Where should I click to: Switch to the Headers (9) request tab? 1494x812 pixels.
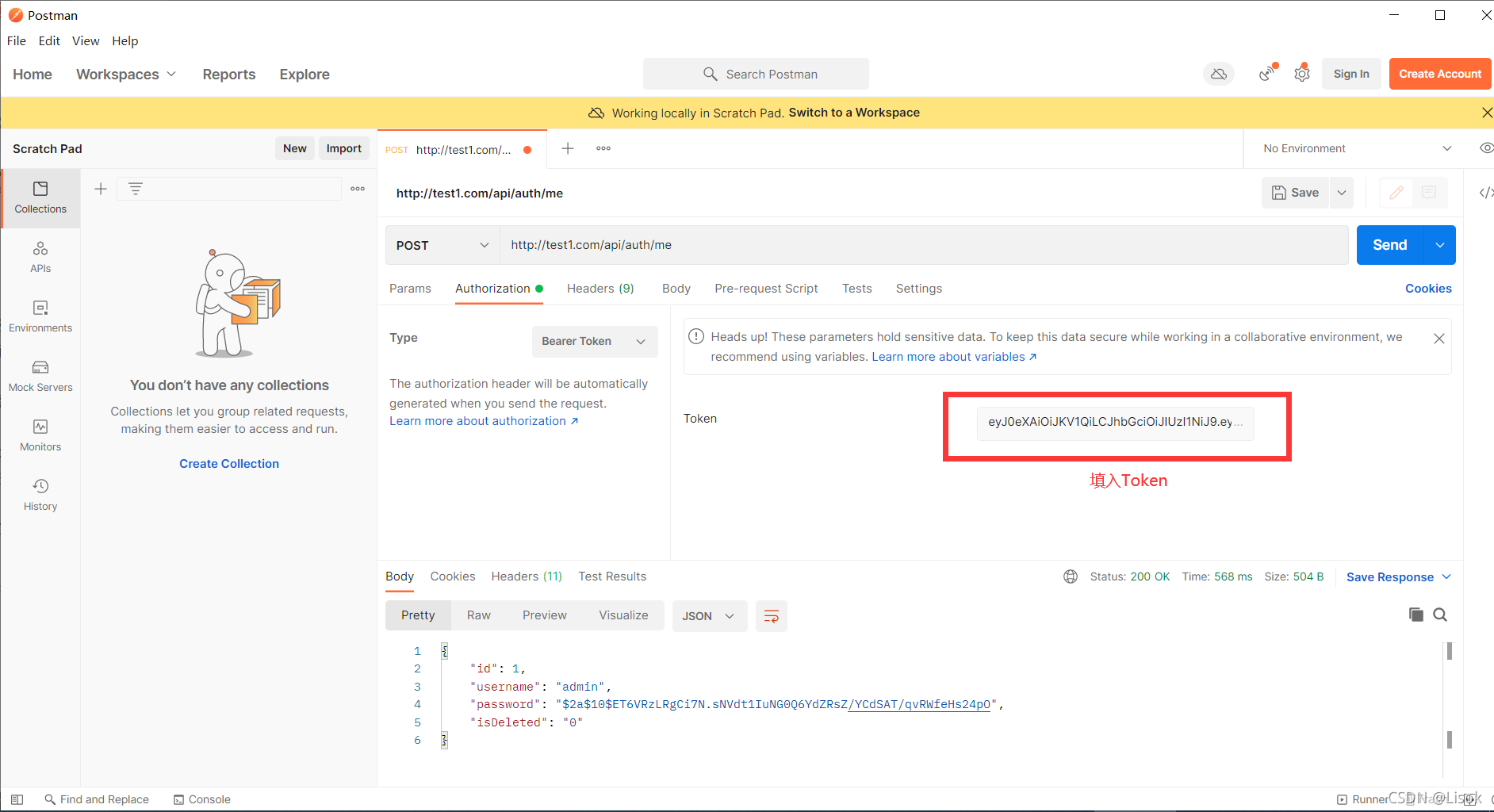pos(600,289)
